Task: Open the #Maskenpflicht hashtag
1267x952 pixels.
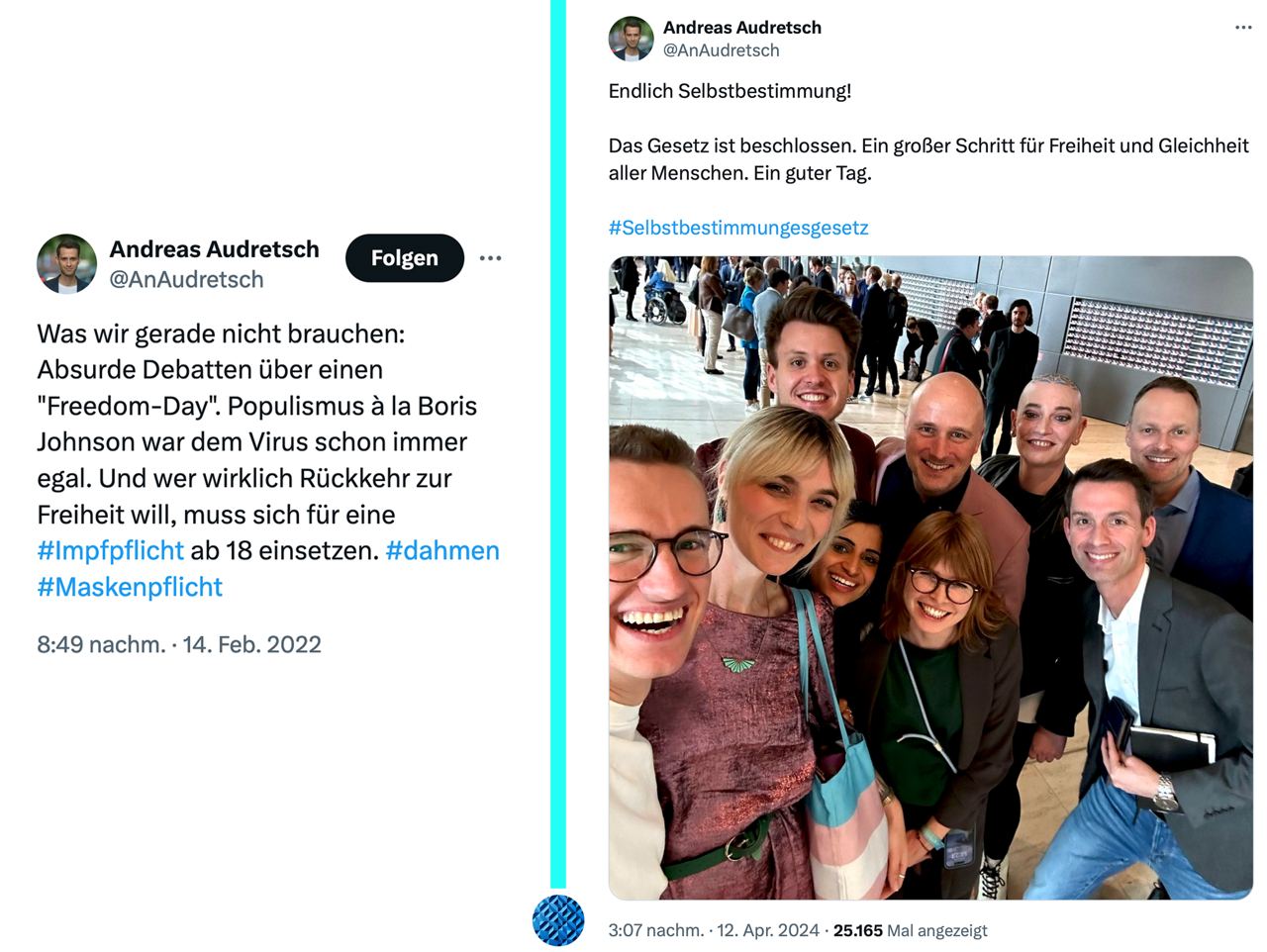Action: pyautogui.click(x=130, y=587)
